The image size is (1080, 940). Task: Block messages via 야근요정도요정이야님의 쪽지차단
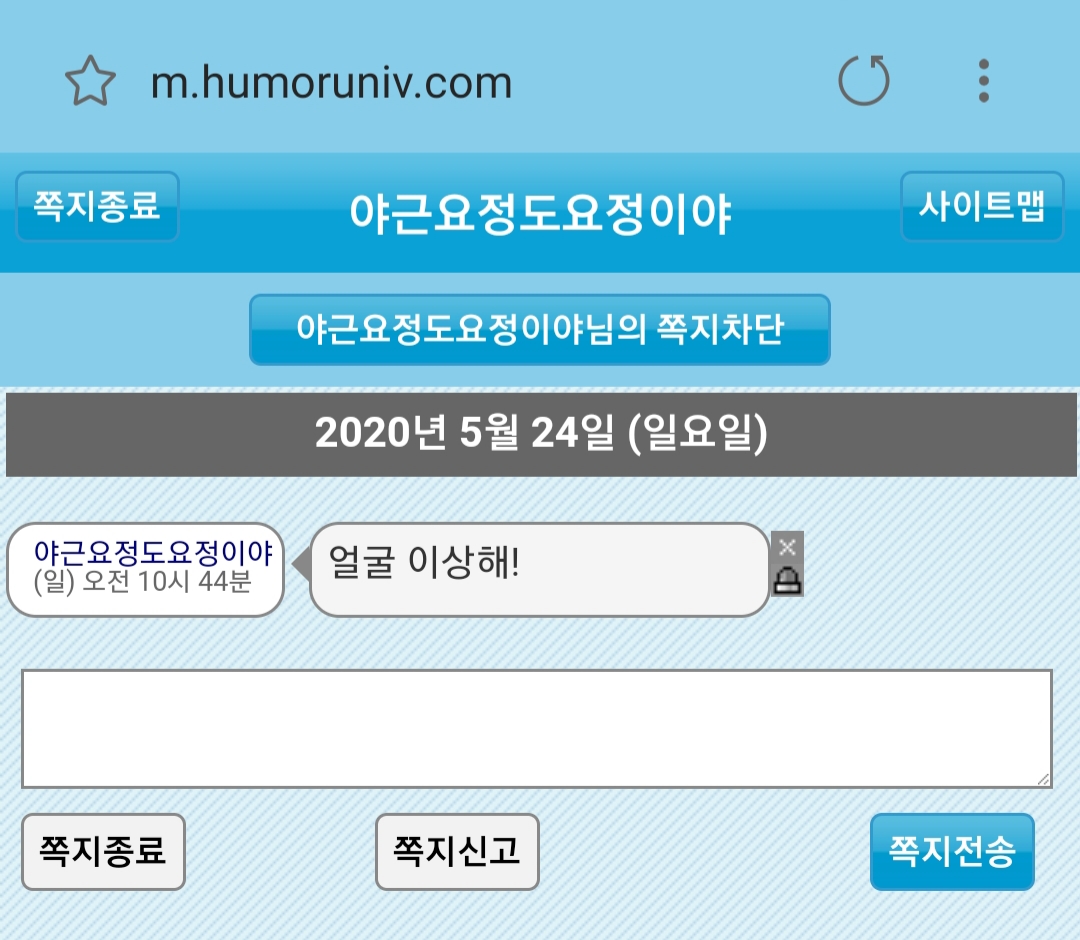coord(540,329)
